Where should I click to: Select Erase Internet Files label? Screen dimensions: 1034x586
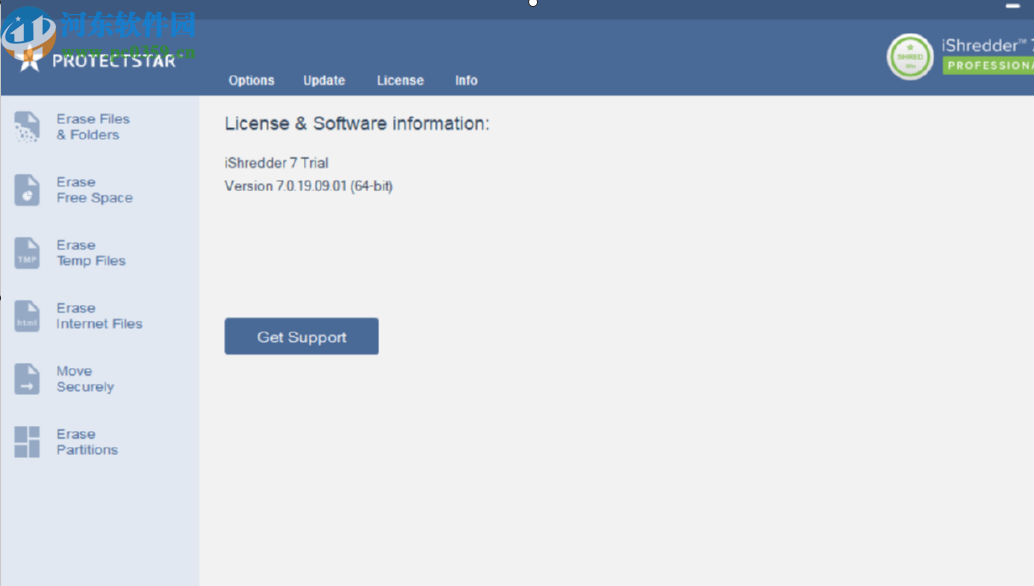coord(99,316)
